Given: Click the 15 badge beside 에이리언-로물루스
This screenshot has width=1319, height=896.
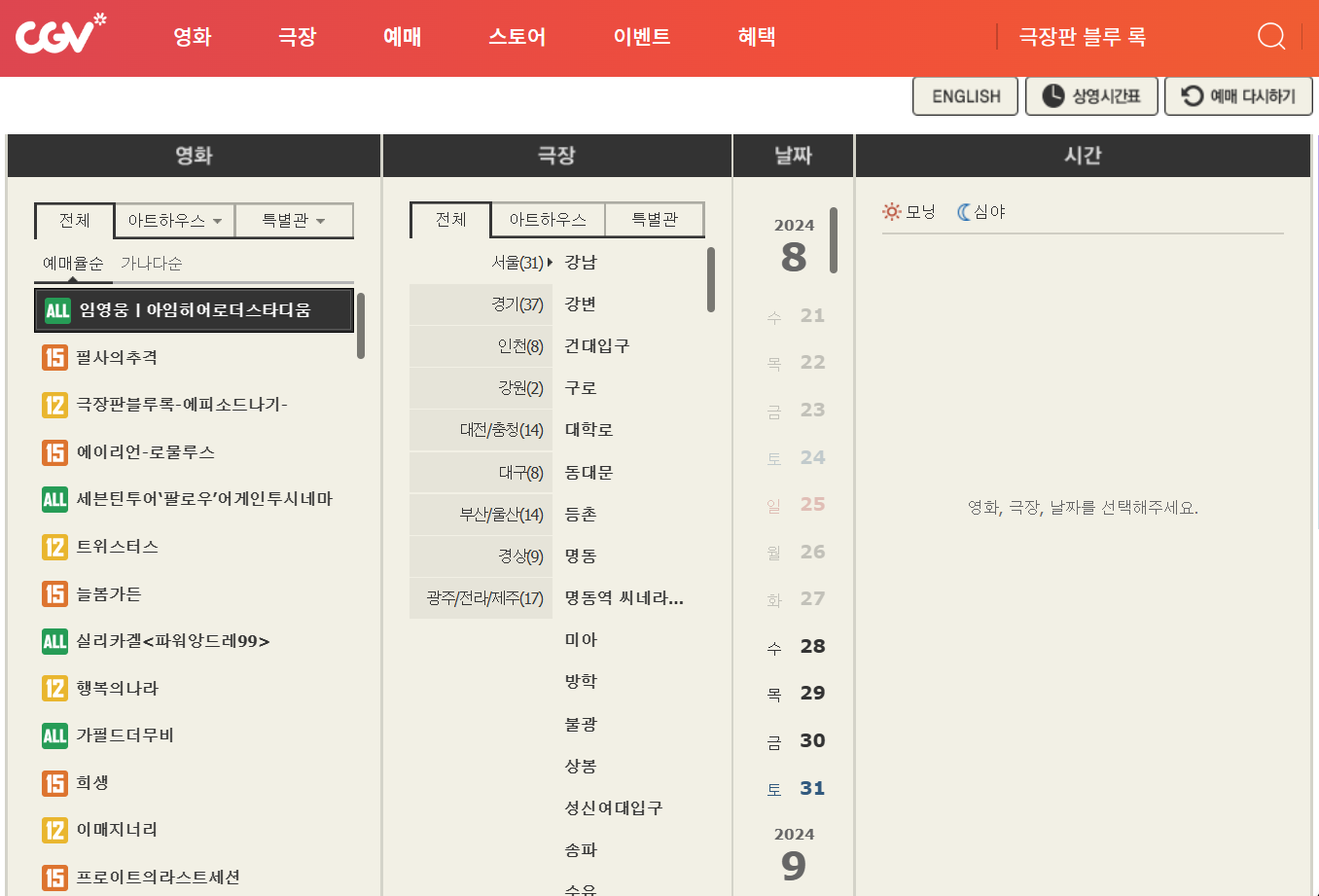Looking at the screenshot, I should point(54,452).
